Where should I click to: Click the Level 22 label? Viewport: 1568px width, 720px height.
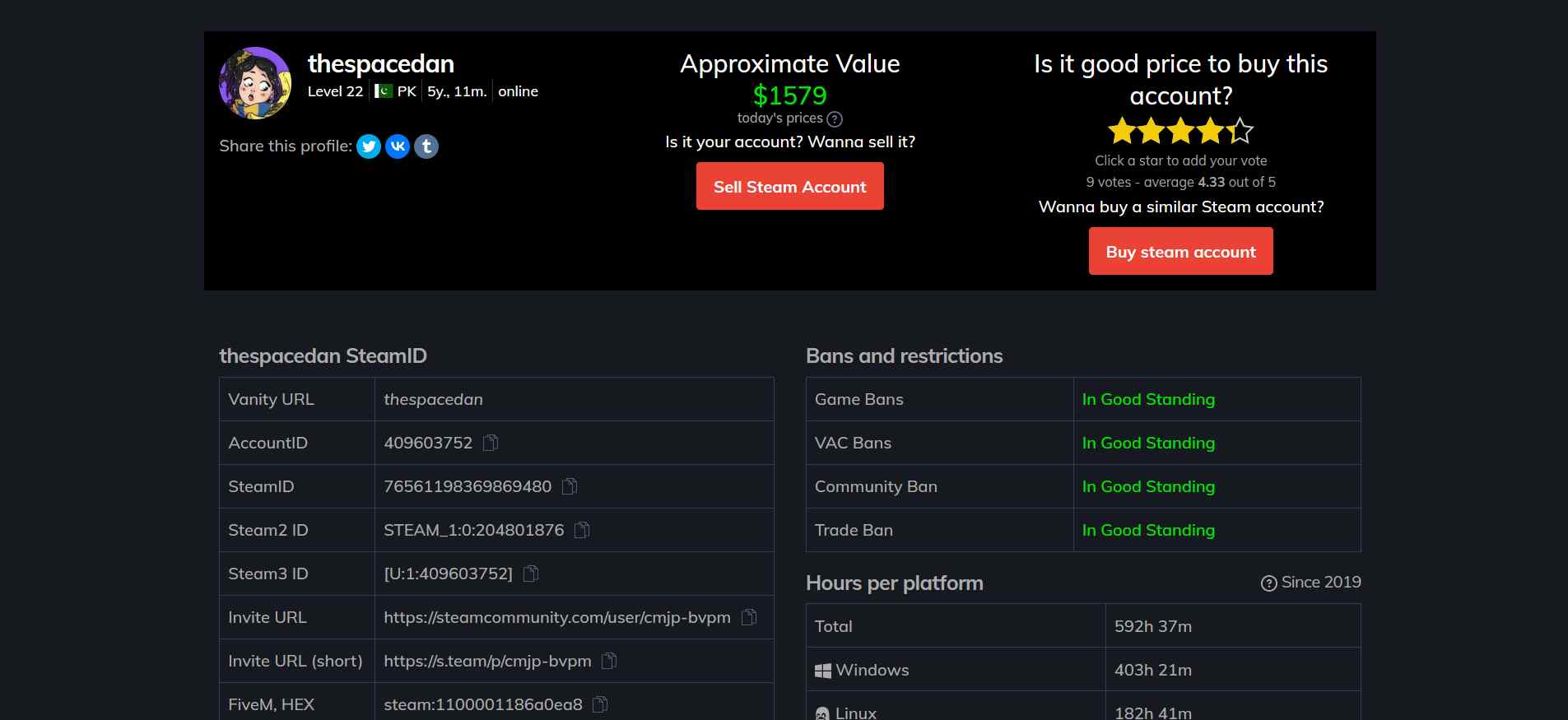[x=335, y=91]
